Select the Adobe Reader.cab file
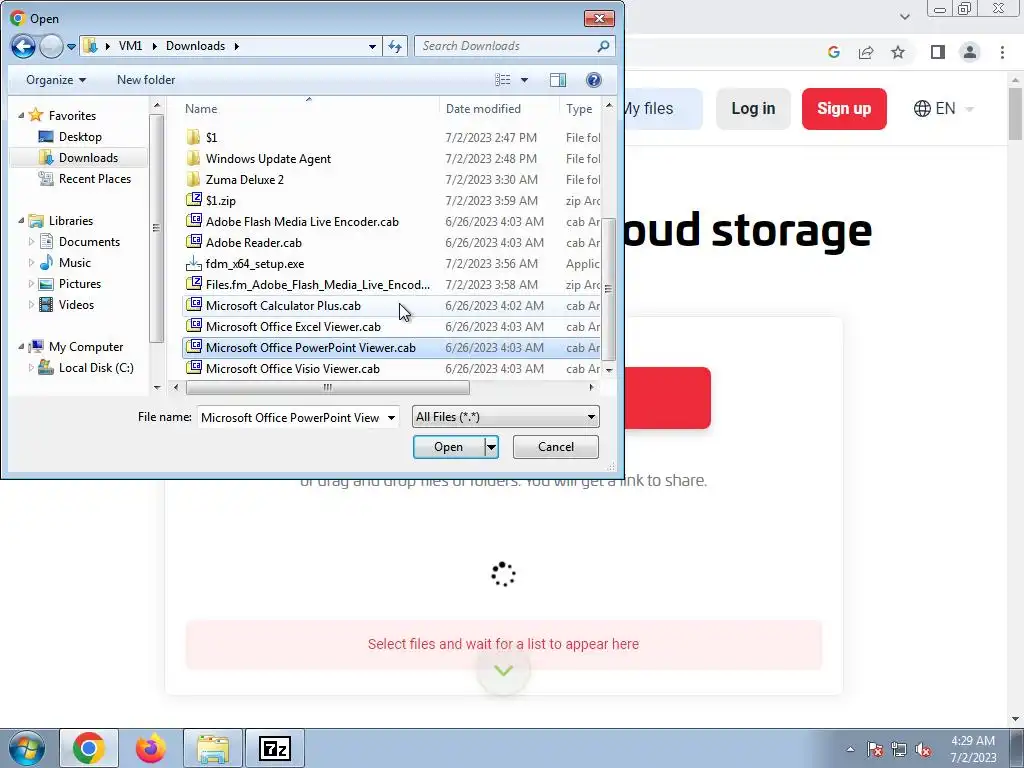The image size is (1024, 768). (253, 242)
